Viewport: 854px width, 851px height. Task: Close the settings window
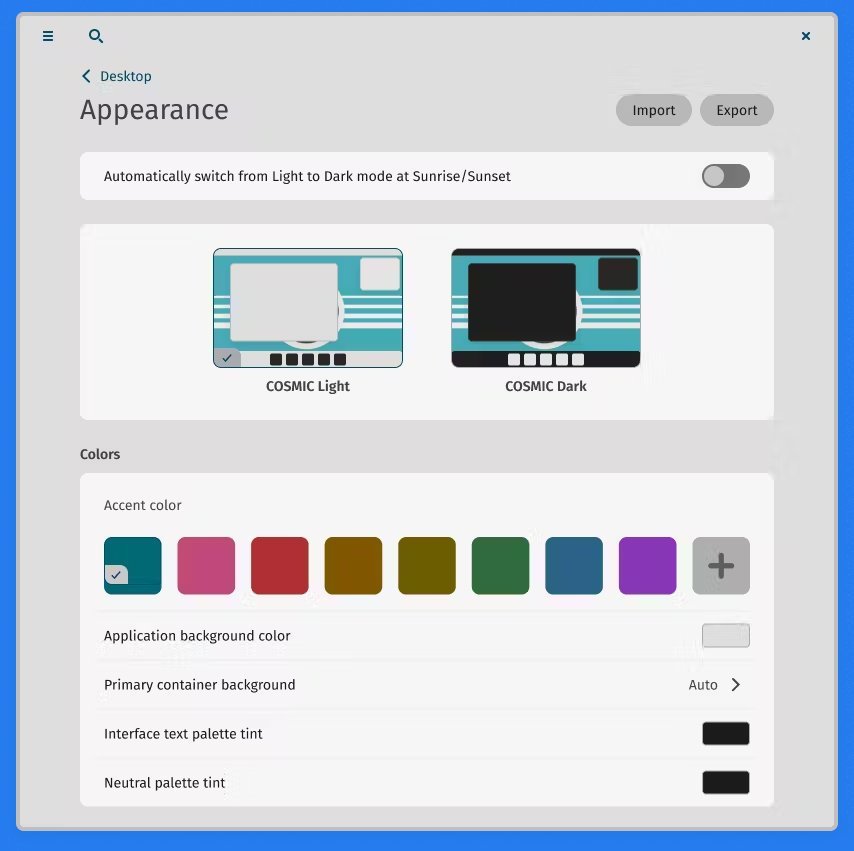pyautogui.click(x=806, y=36)
